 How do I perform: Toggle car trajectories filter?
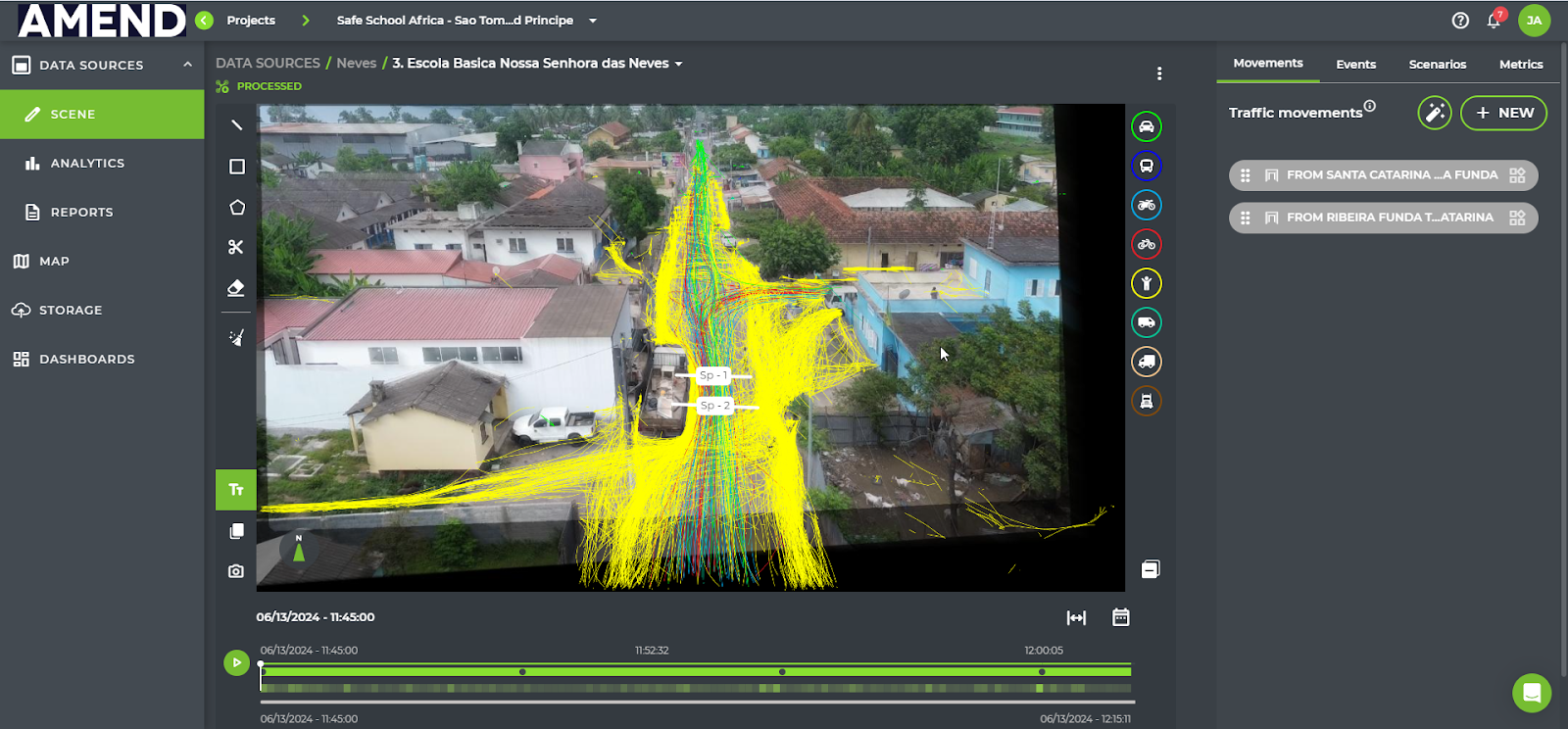1147,126
